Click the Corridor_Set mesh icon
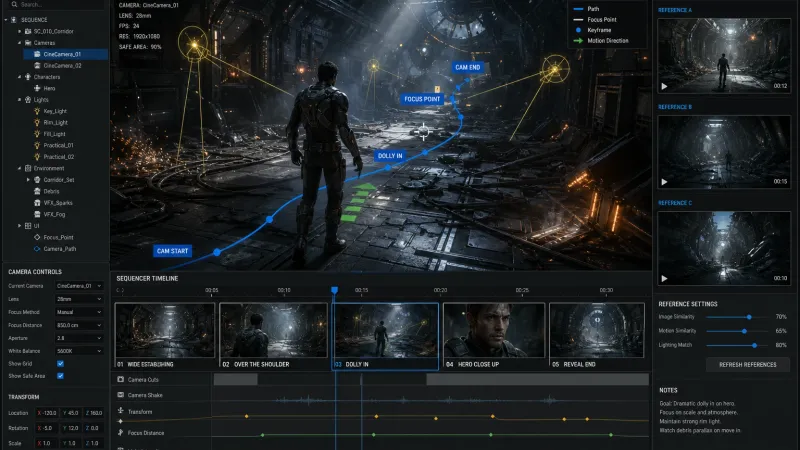This screenshot has width=800, height=450. 37,180
